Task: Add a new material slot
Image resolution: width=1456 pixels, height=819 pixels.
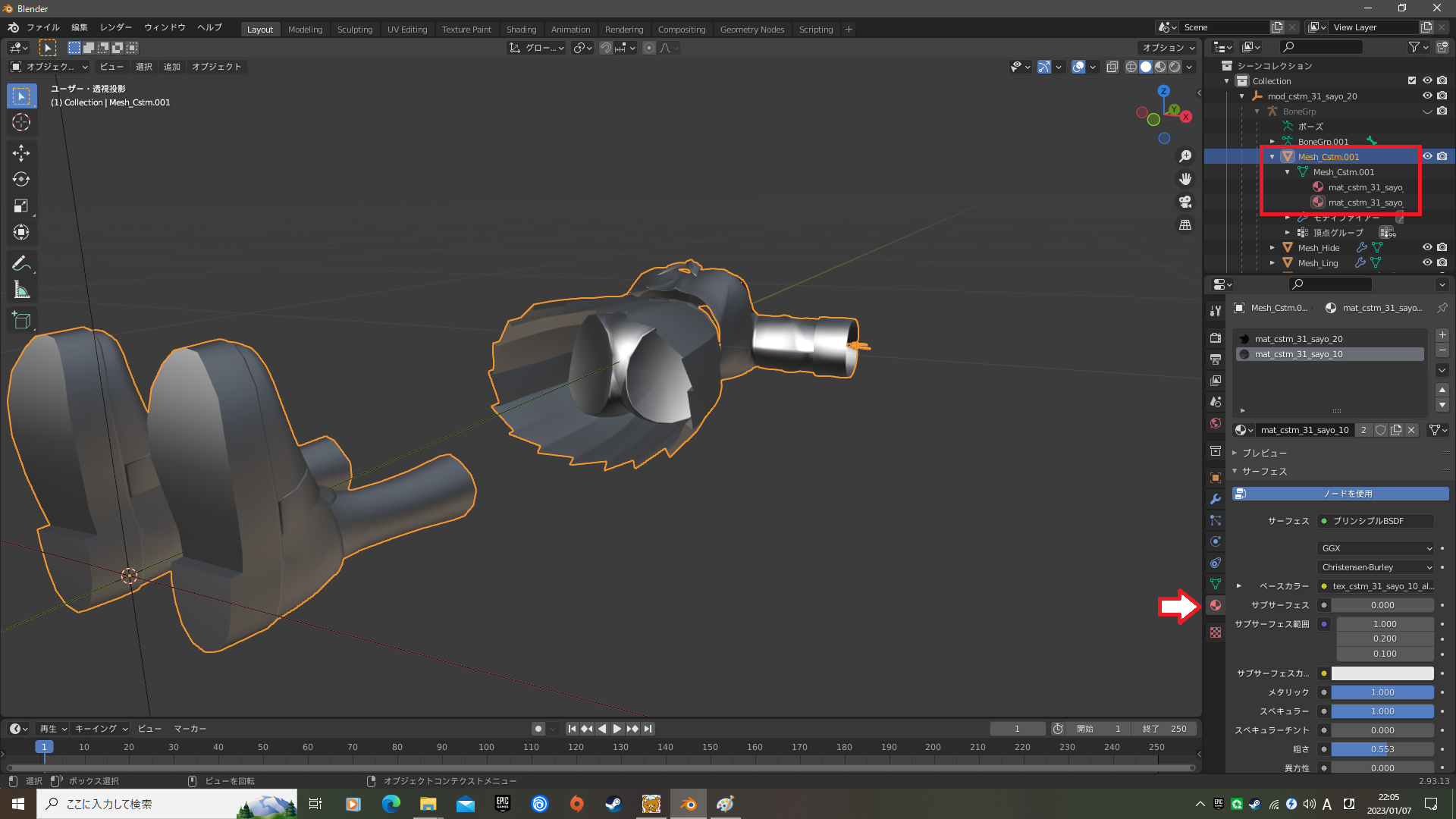Action: (1442, 335)
